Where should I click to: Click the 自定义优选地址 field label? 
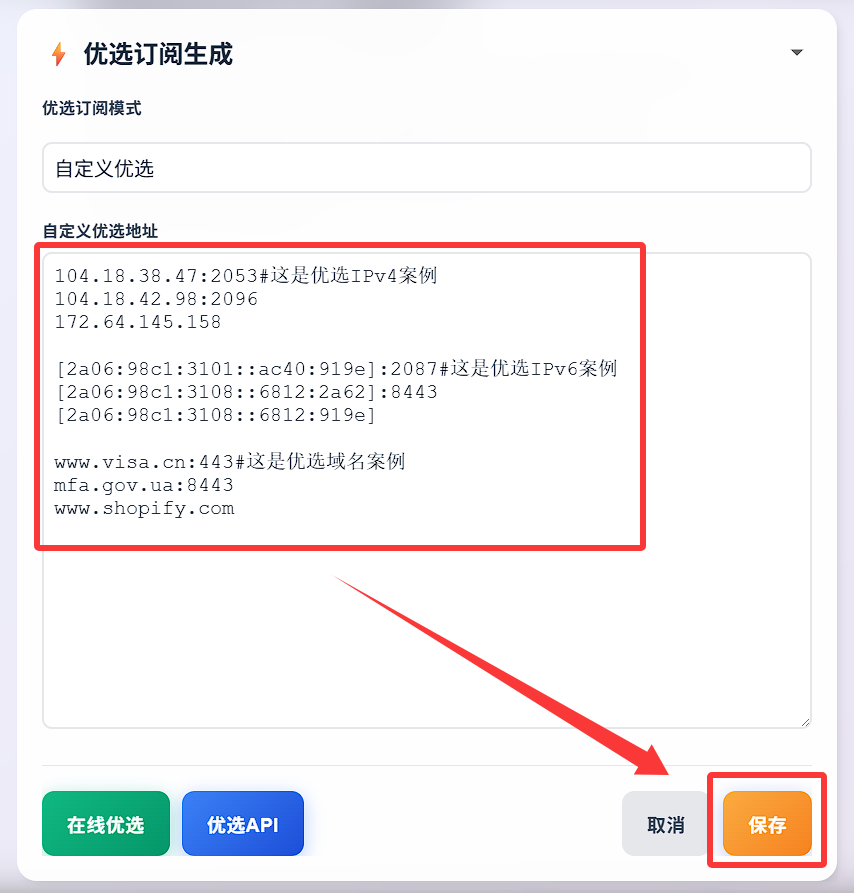point(100,231)
